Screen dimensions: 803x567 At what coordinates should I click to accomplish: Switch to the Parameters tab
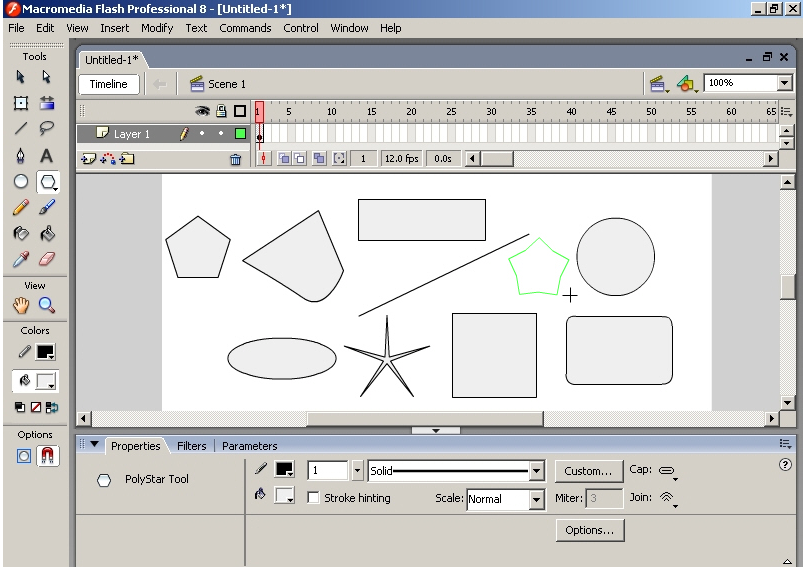249,446
